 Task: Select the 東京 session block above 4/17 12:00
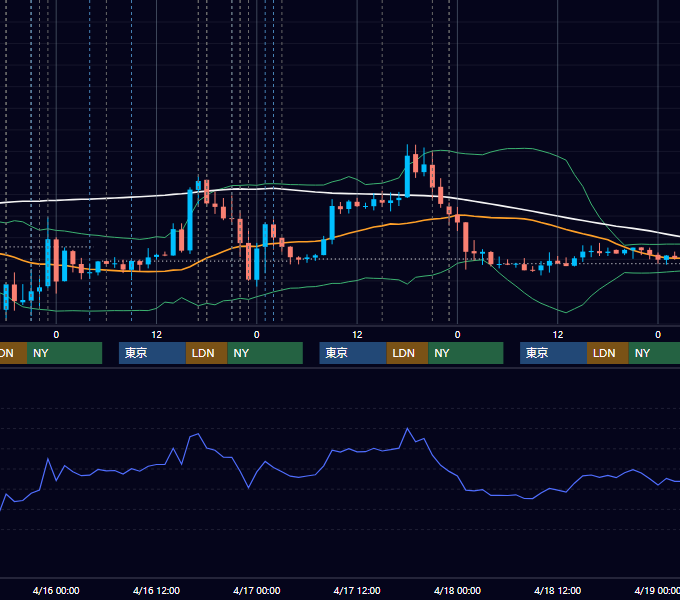[353, 353]
